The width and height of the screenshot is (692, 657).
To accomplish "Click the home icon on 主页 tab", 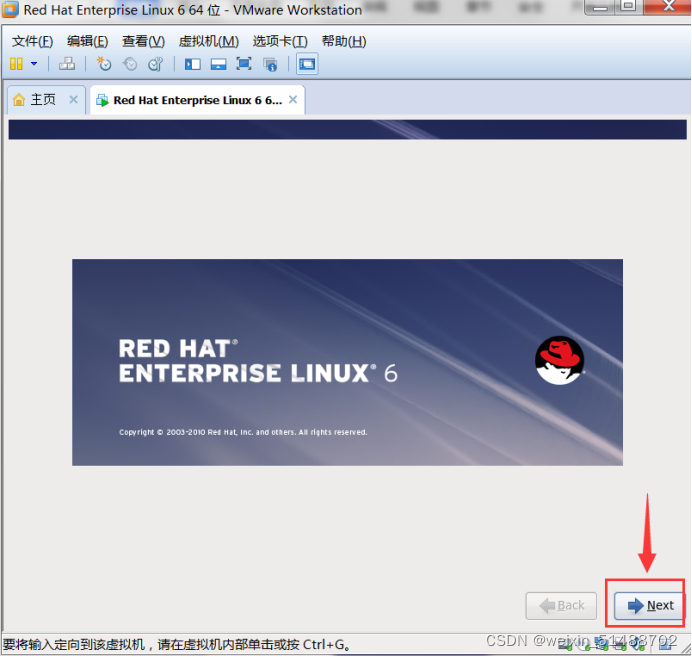I will pyautogui.click(x=19, y=100).
